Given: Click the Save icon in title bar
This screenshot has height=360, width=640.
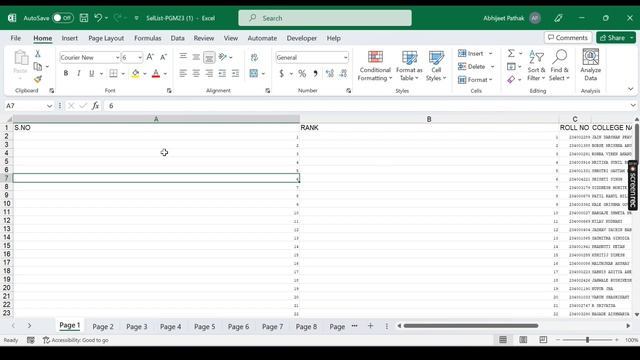Looking at the screenshot, I should (84, 18).
